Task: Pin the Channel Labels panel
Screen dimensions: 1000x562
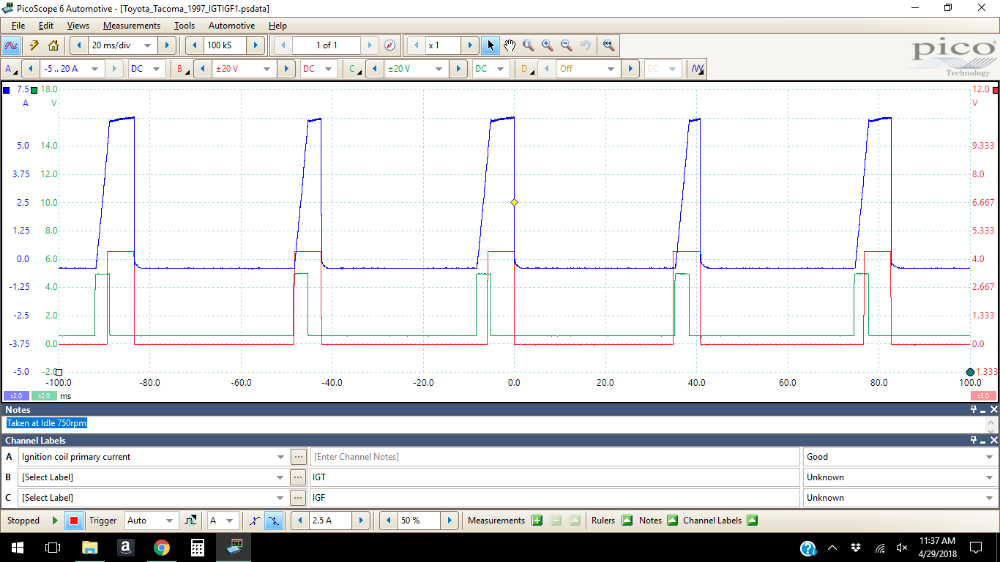Action: click(x=973, y=440)
